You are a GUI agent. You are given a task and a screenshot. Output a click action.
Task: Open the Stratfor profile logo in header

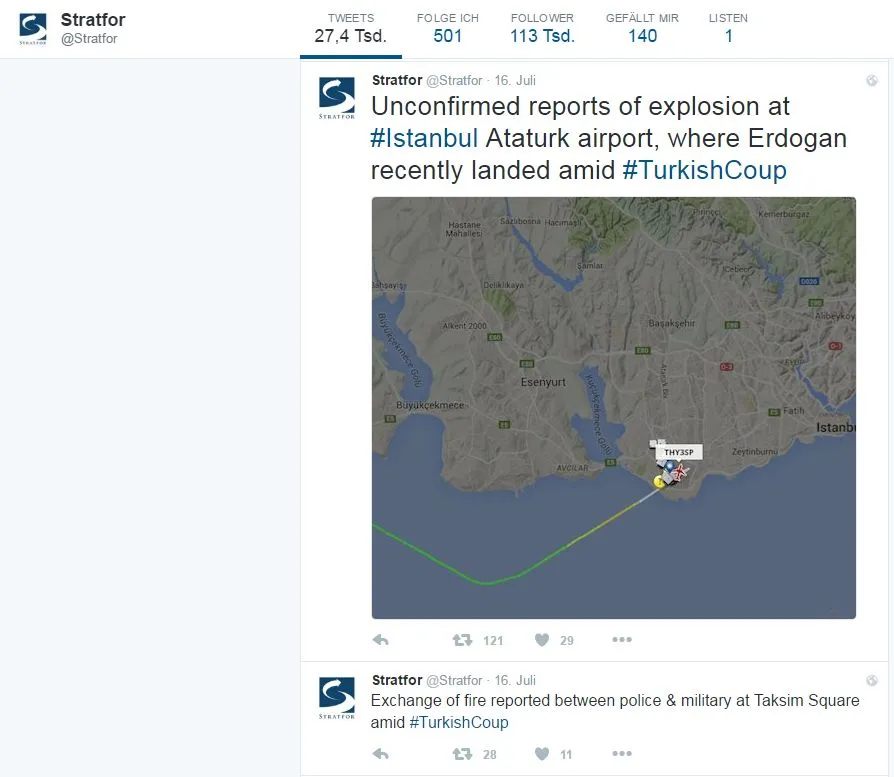[x=32, y=29]
